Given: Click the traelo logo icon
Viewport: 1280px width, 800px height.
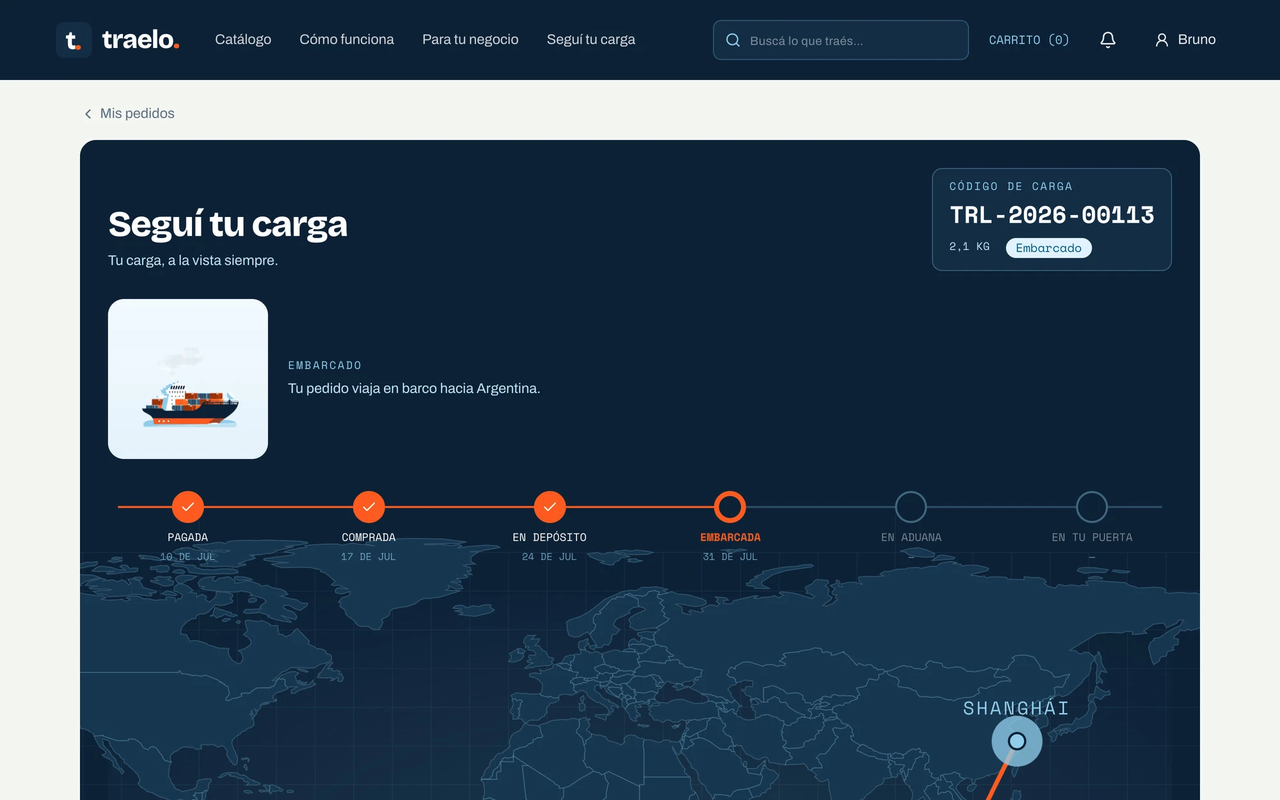Looking at the screenshot, I should click(74, 40).
